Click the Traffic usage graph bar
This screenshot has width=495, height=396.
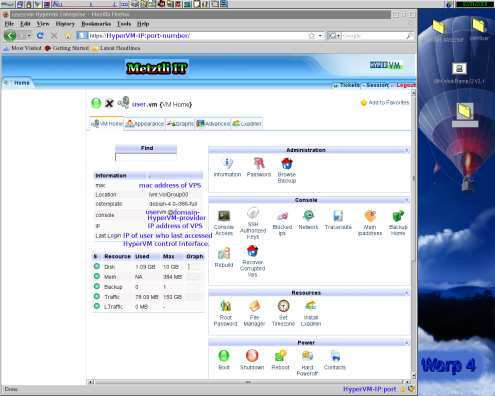[x=193, y=297]
